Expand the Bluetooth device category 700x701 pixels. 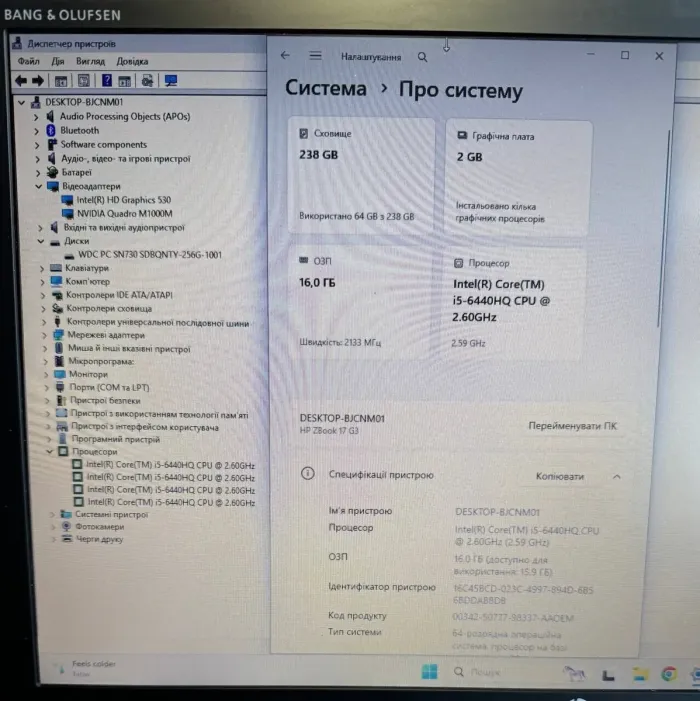(36, 130)
